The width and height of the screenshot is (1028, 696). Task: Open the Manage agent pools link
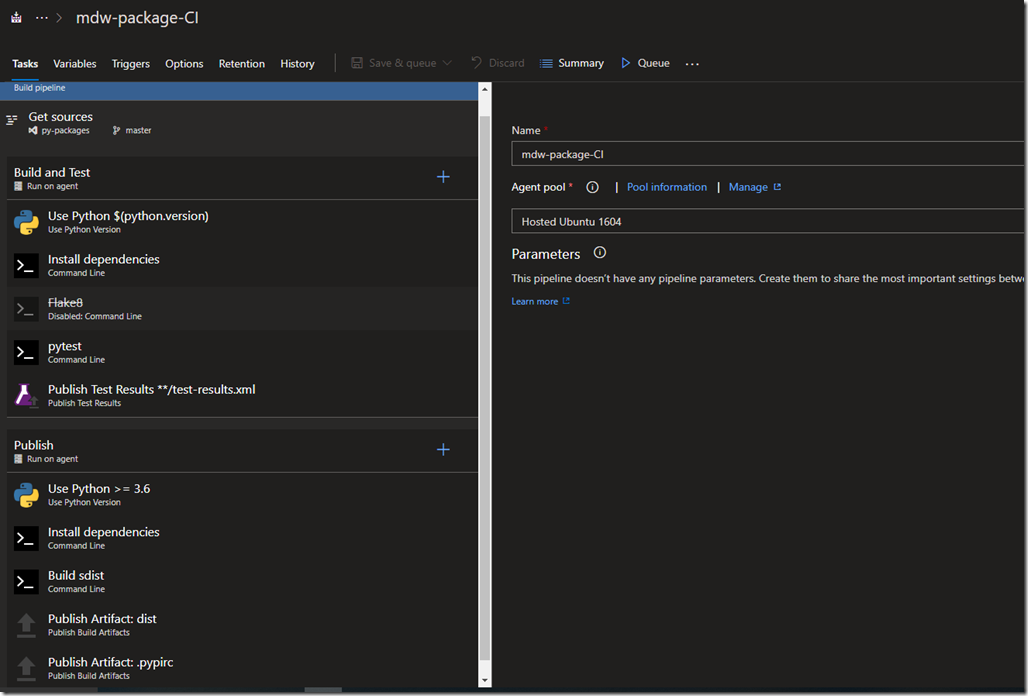click(x=755, y=187)
